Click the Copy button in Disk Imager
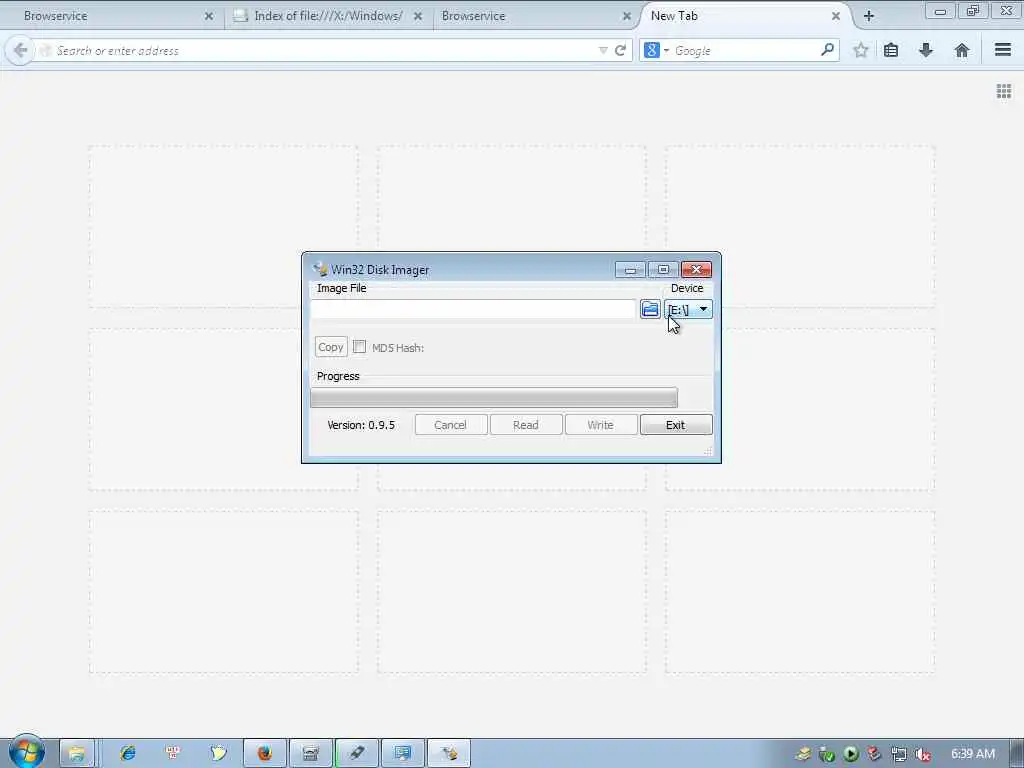This screenshot has height=768, width=1024. pos(331,347)
